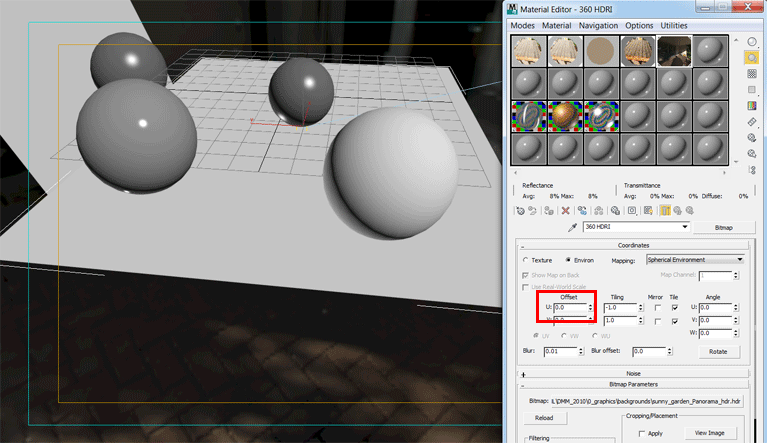
Task: Open material editor Options icon
Action: [x=752, y=138]
